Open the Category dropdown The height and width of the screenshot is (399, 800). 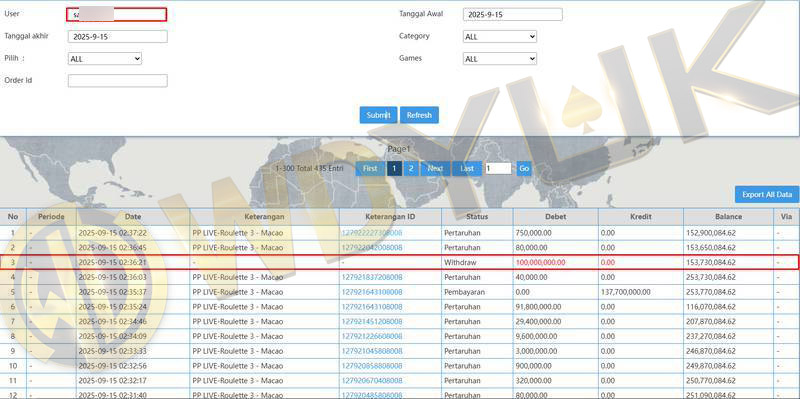pos(500,37)
